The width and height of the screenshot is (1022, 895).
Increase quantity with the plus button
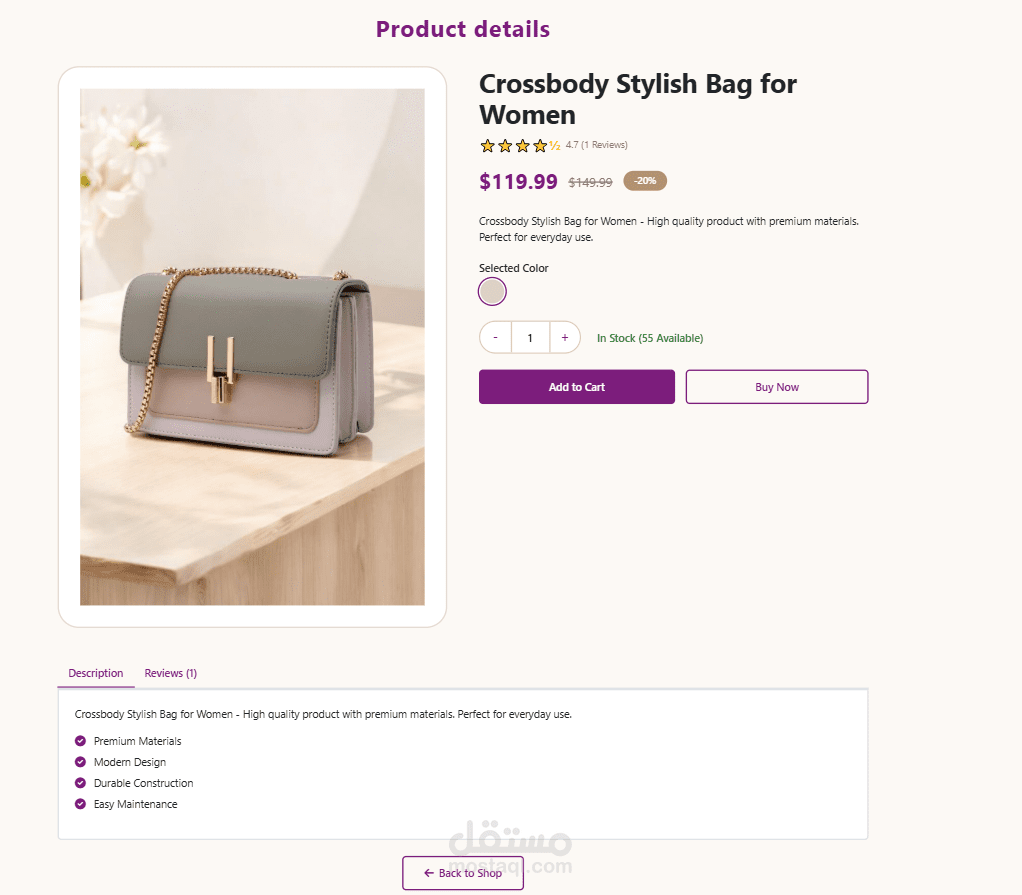[564, 338]
